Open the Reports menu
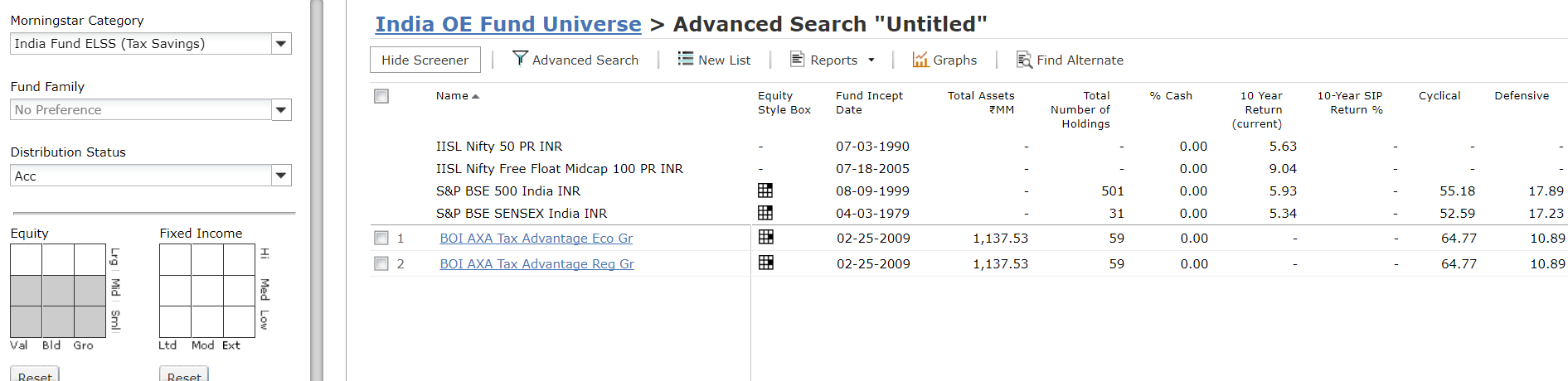1568x381 pixels. (x=833, y=60)
